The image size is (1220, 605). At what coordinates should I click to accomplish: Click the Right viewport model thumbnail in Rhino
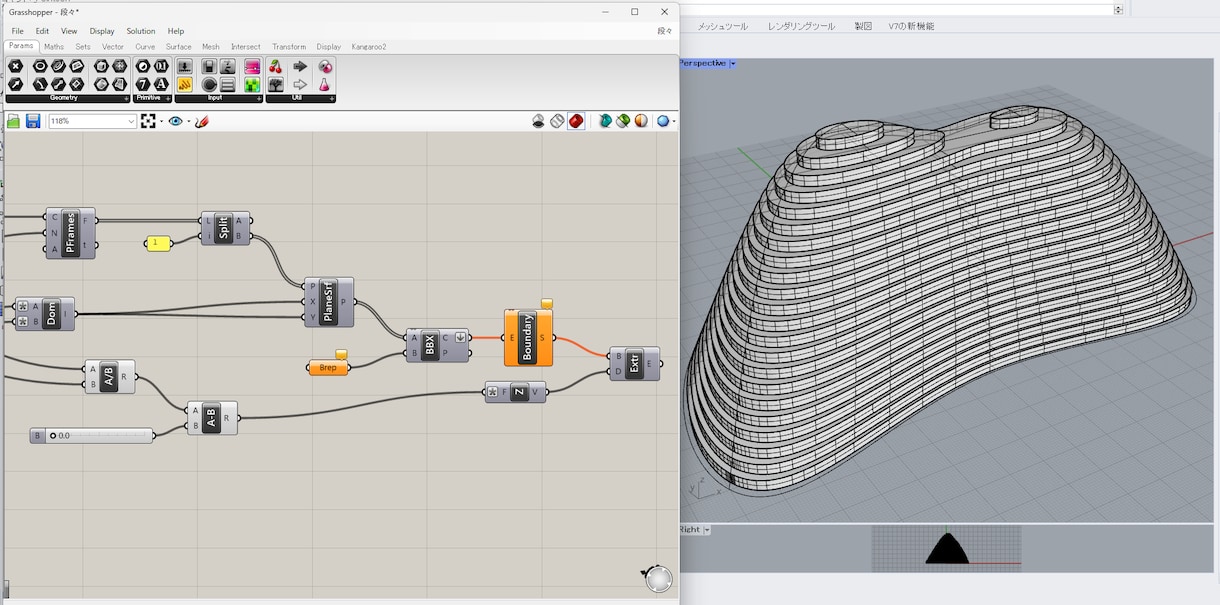pos(946,548)
